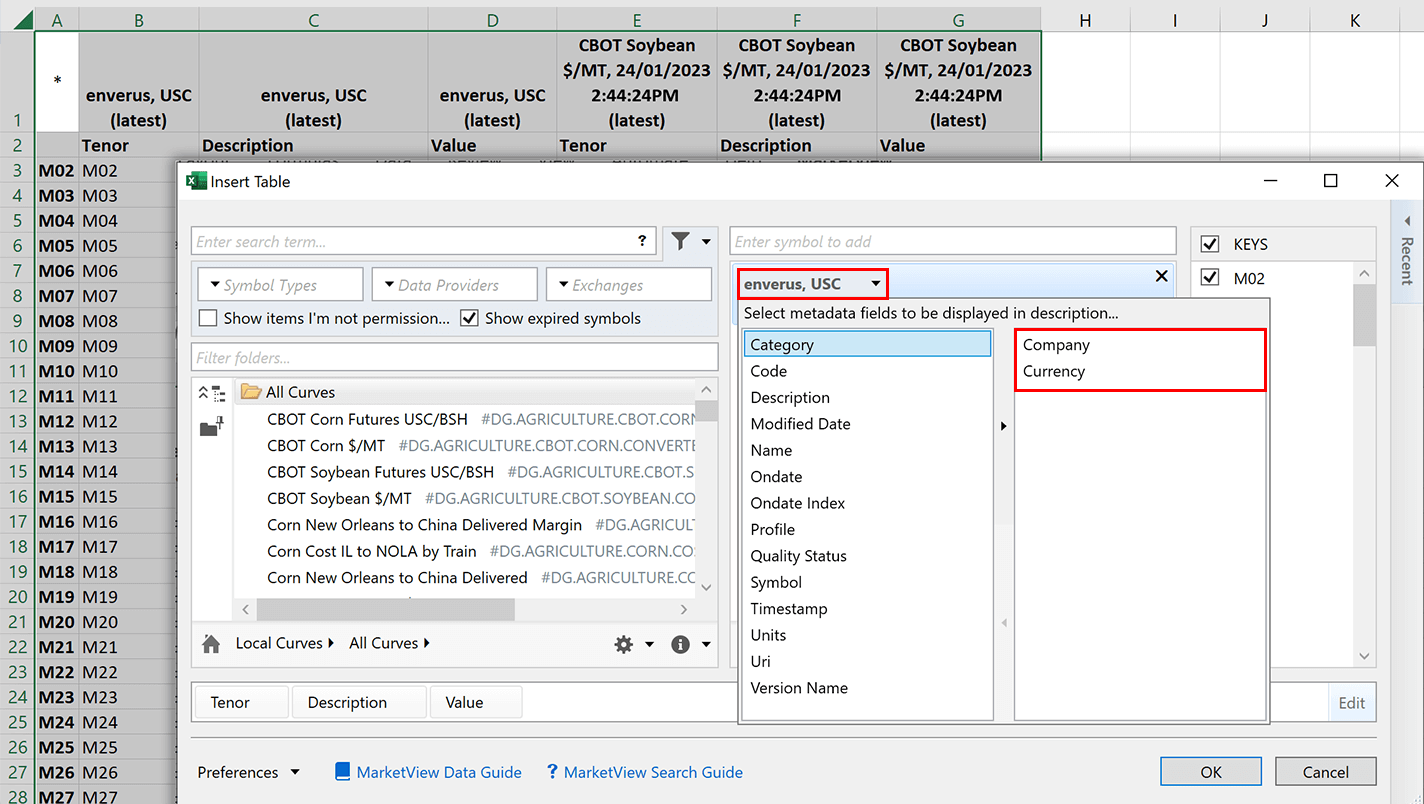Click the keys list vertical scrollbar
The width and height of the screenshot is (1424, 804).
click(1364, 315)
